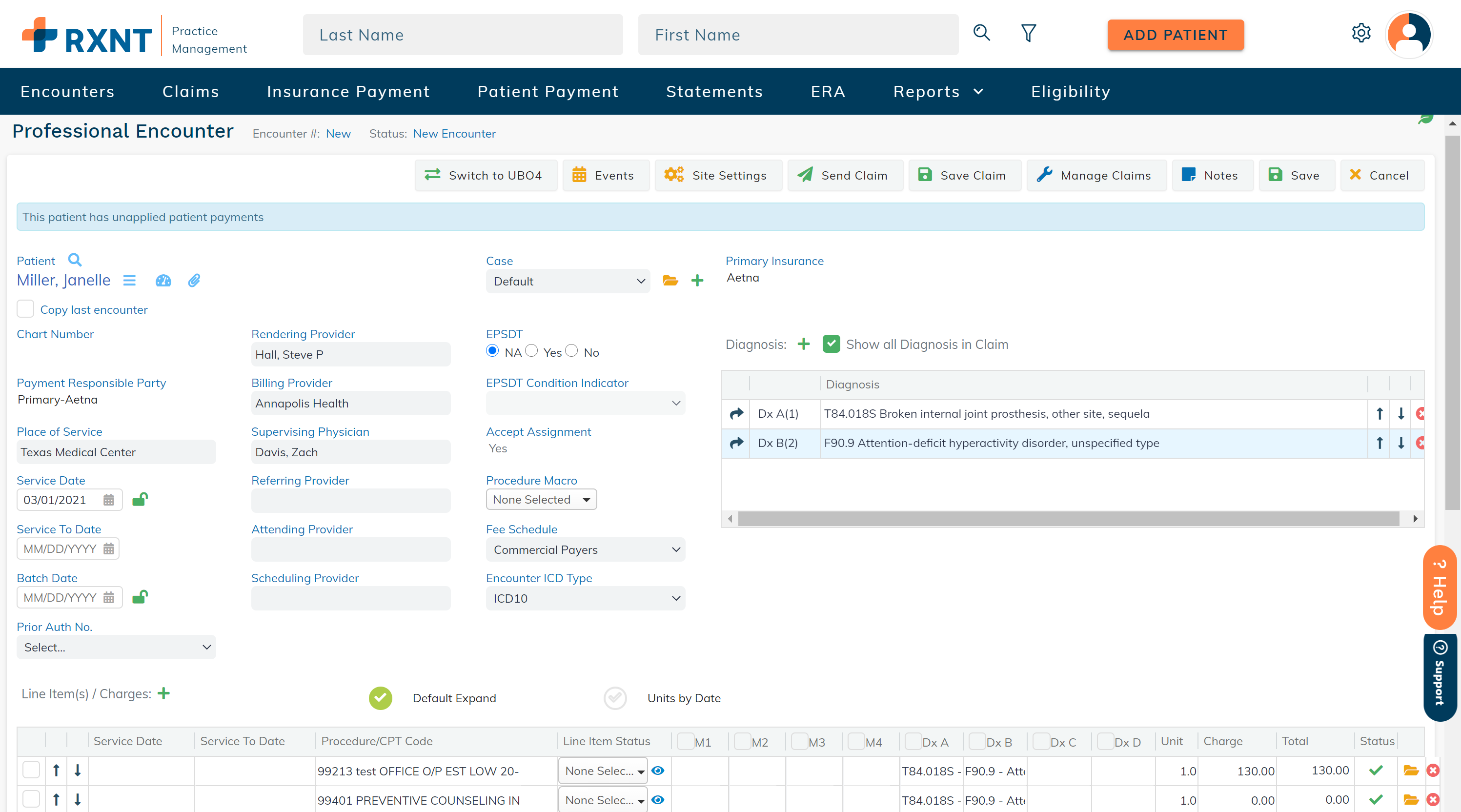Click the Last Name search field
This screenshot has width=1461, height=812.
tap(463, 35)
